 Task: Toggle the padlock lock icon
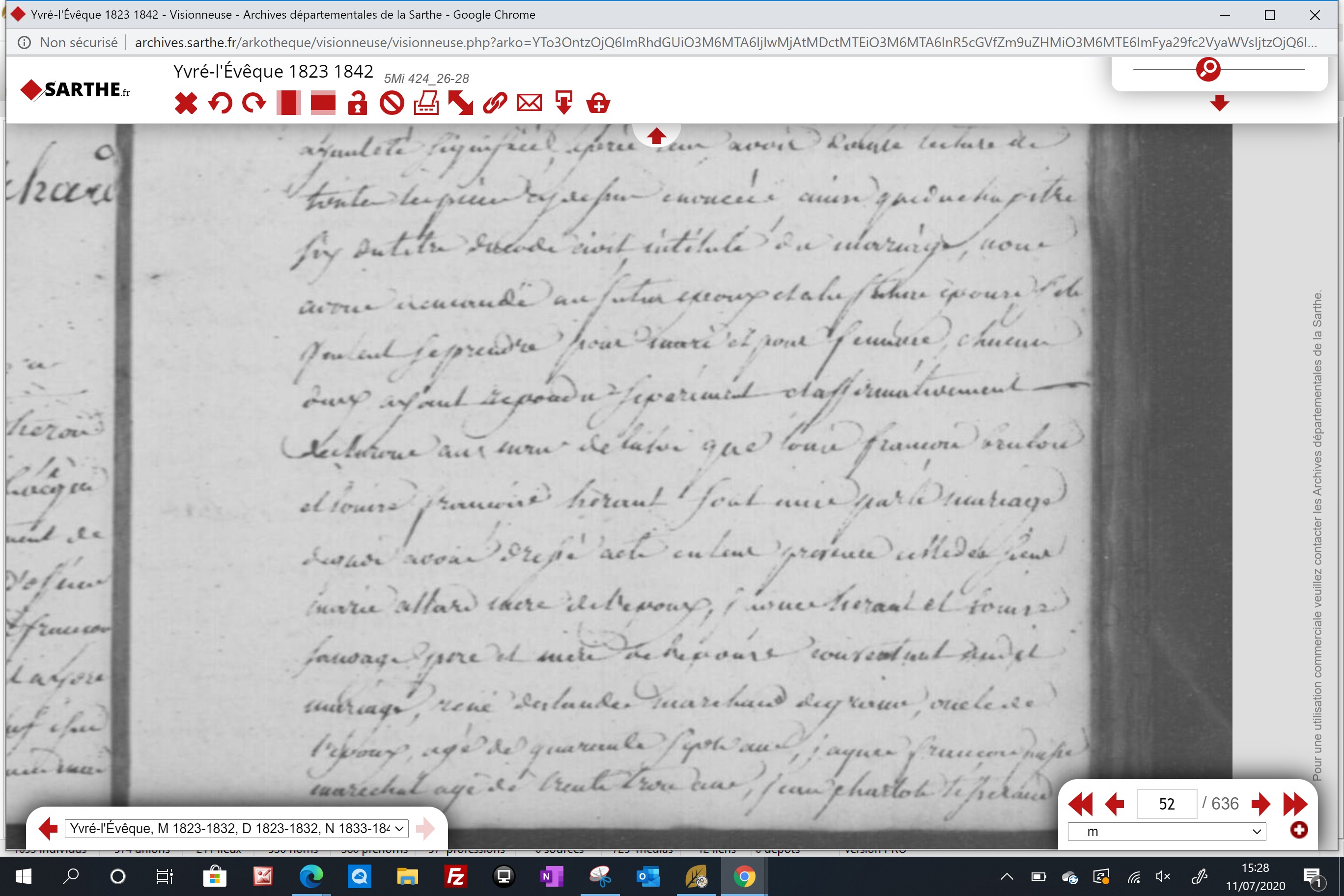click(x=357, y=104)
